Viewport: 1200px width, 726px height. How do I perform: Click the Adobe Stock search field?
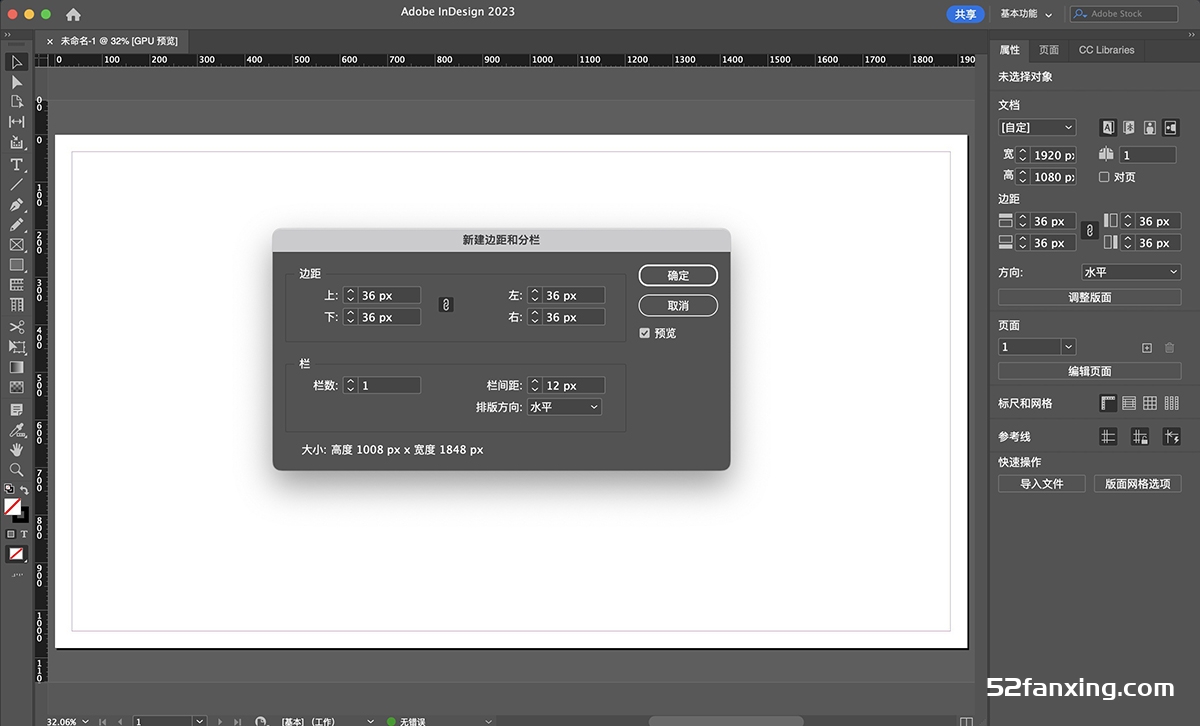(1124, 14)
